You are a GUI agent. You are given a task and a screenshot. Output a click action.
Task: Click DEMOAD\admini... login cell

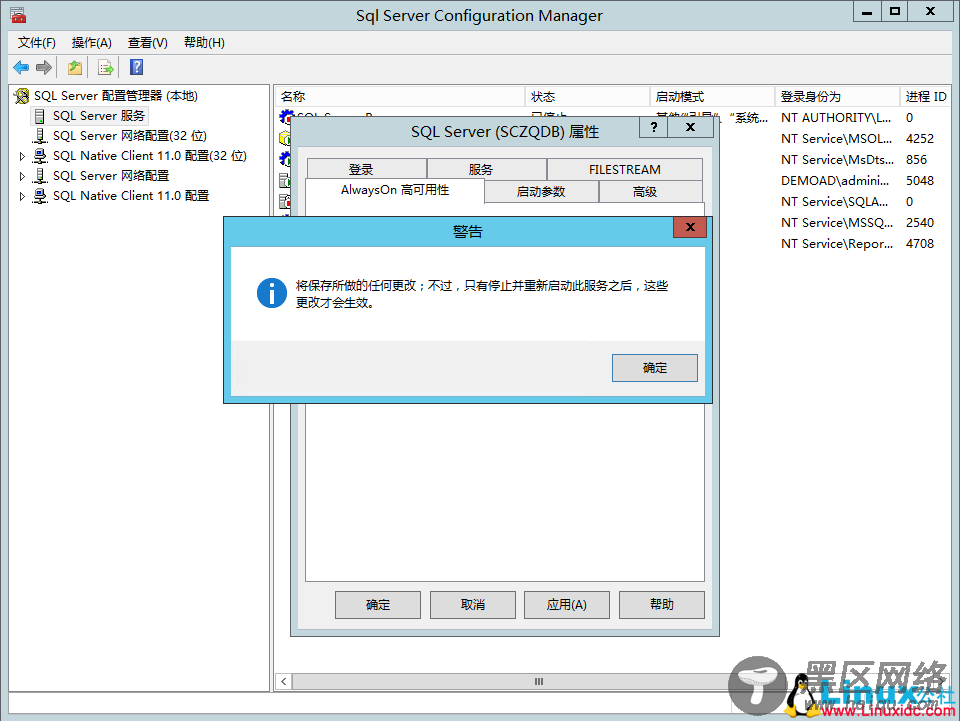[835, 181]
